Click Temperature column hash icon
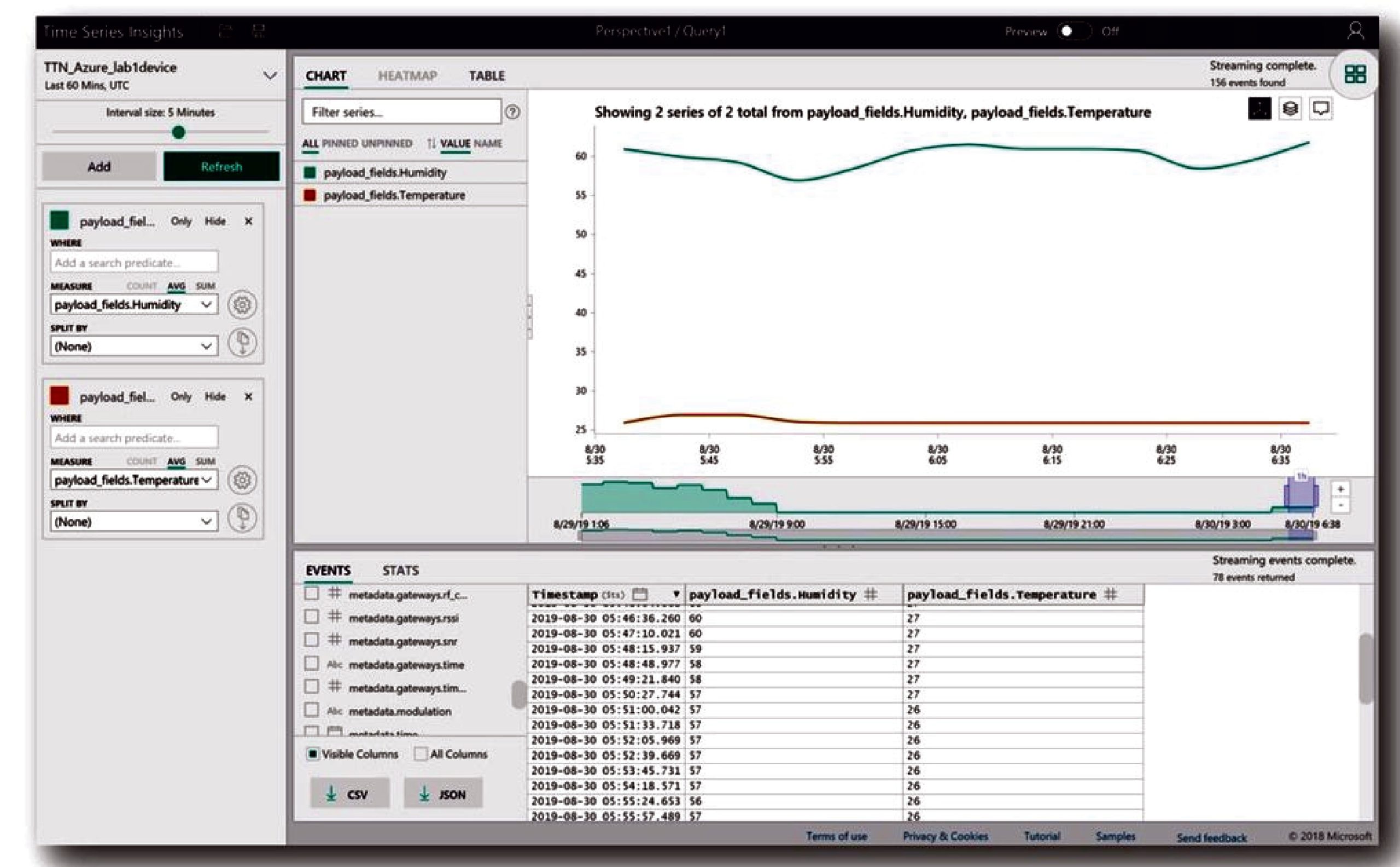This screenshot has width=1400, height=867. pos(1111,595)
